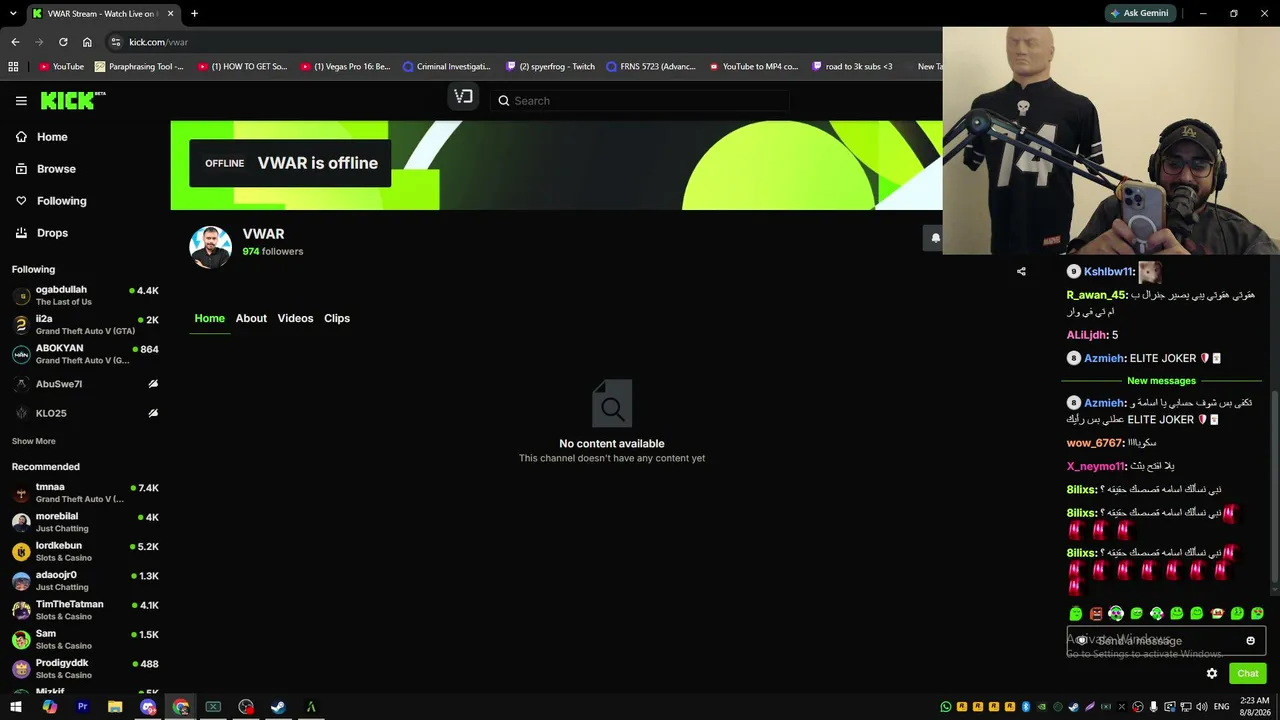1280x720 pixels.
Task: Click username X_neymo11 in chat
Action: 1095,466
